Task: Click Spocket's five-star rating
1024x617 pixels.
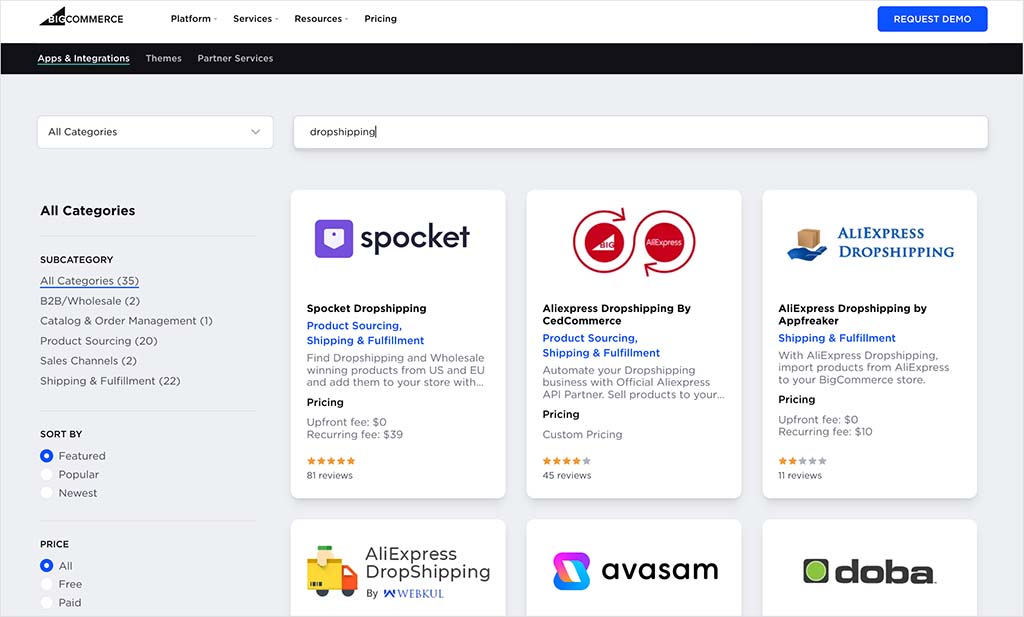Action: point(331,461)
